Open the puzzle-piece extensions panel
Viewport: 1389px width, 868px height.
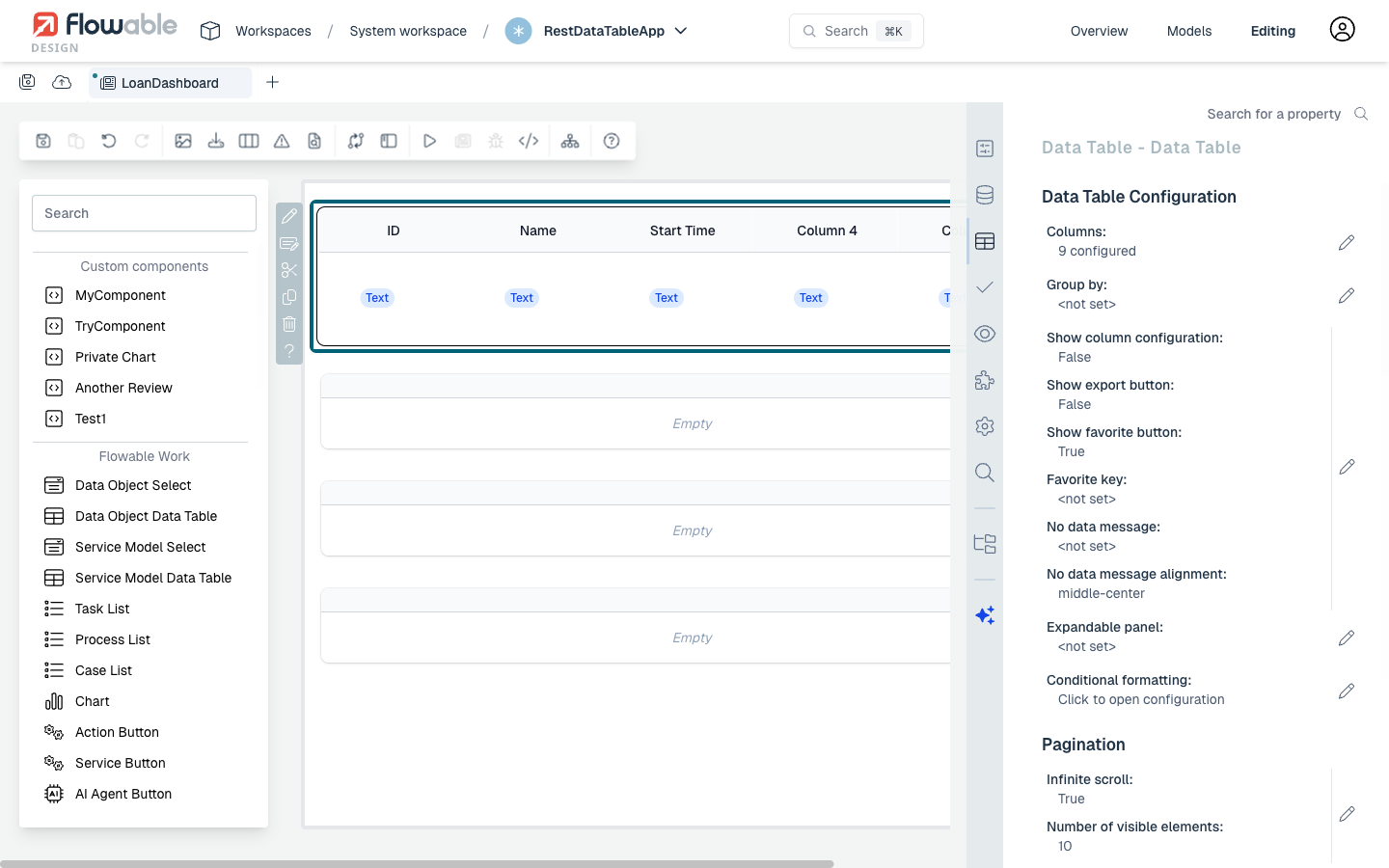coord(984,380)
